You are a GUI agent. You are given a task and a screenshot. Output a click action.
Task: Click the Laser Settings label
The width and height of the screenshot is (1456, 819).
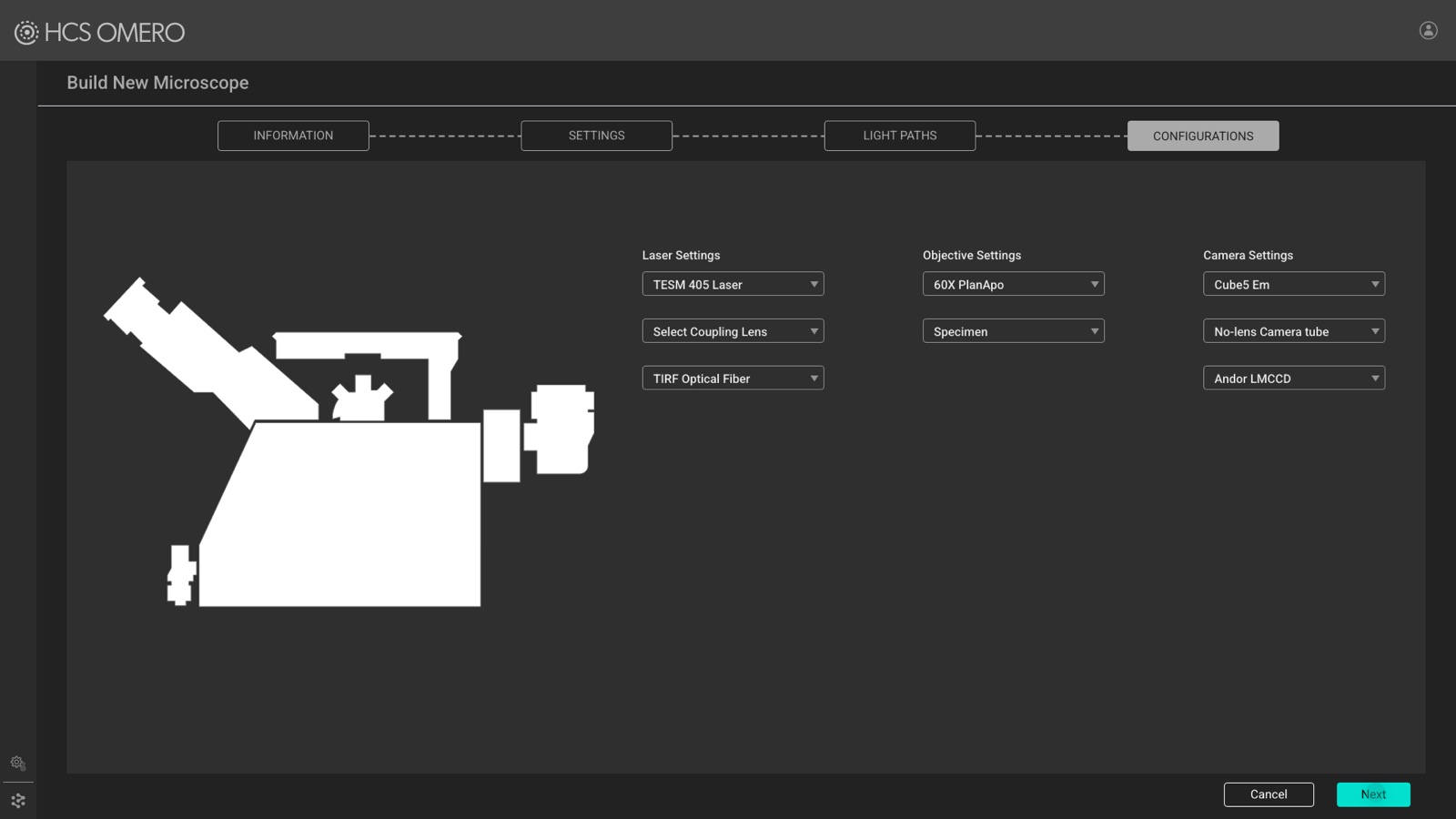pyautogui.click(x=681, y=256)
